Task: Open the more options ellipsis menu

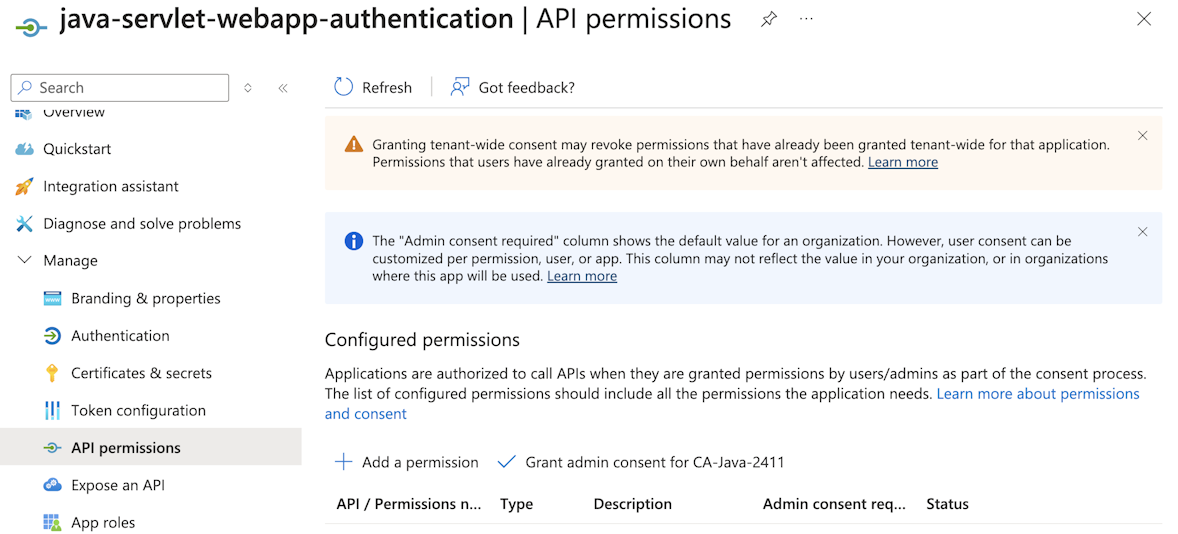Action: (806, 19)
